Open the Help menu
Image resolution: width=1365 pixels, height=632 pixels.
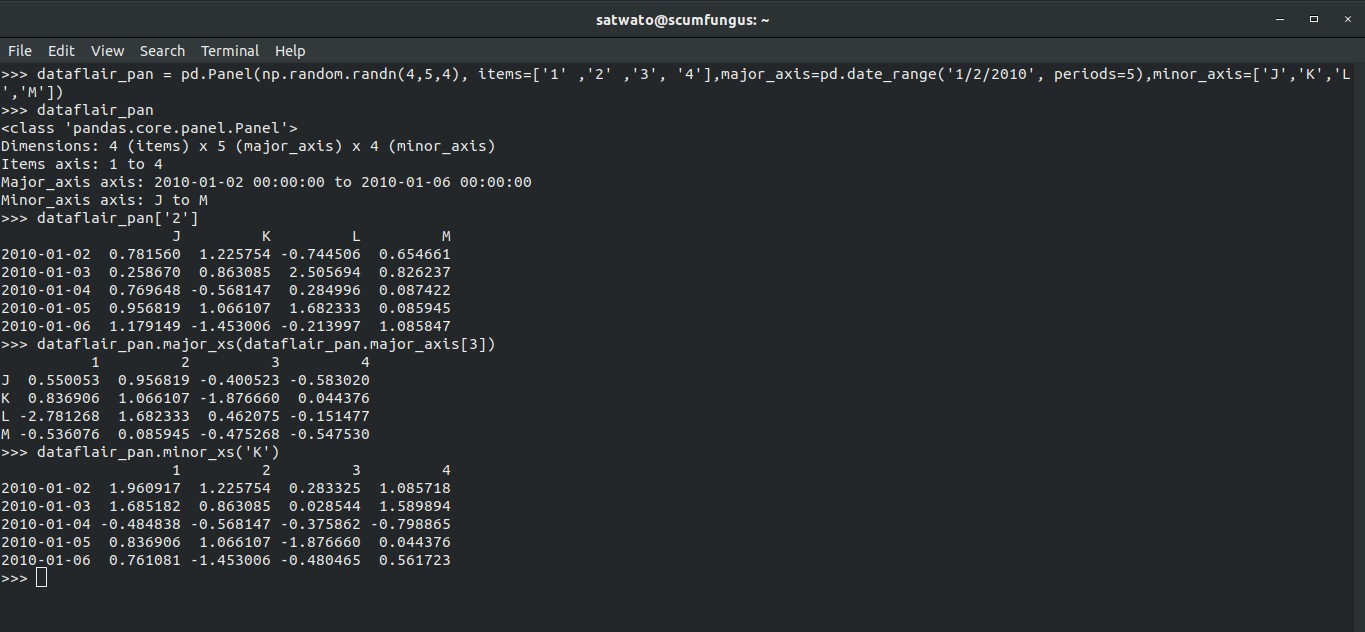click(289, 50)
